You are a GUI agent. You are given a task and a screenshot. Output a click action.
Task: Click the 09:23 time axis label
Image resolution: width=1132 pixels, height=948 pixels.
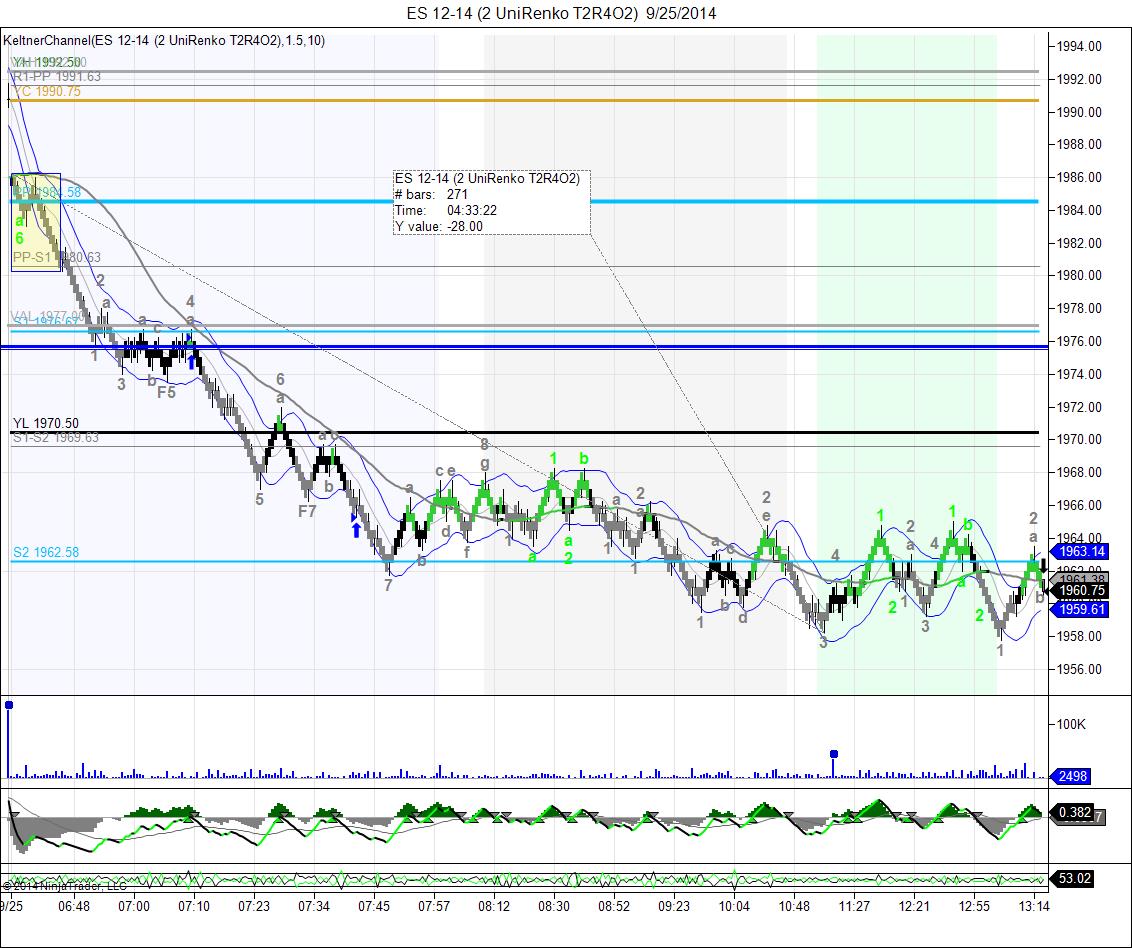[674, 905]
